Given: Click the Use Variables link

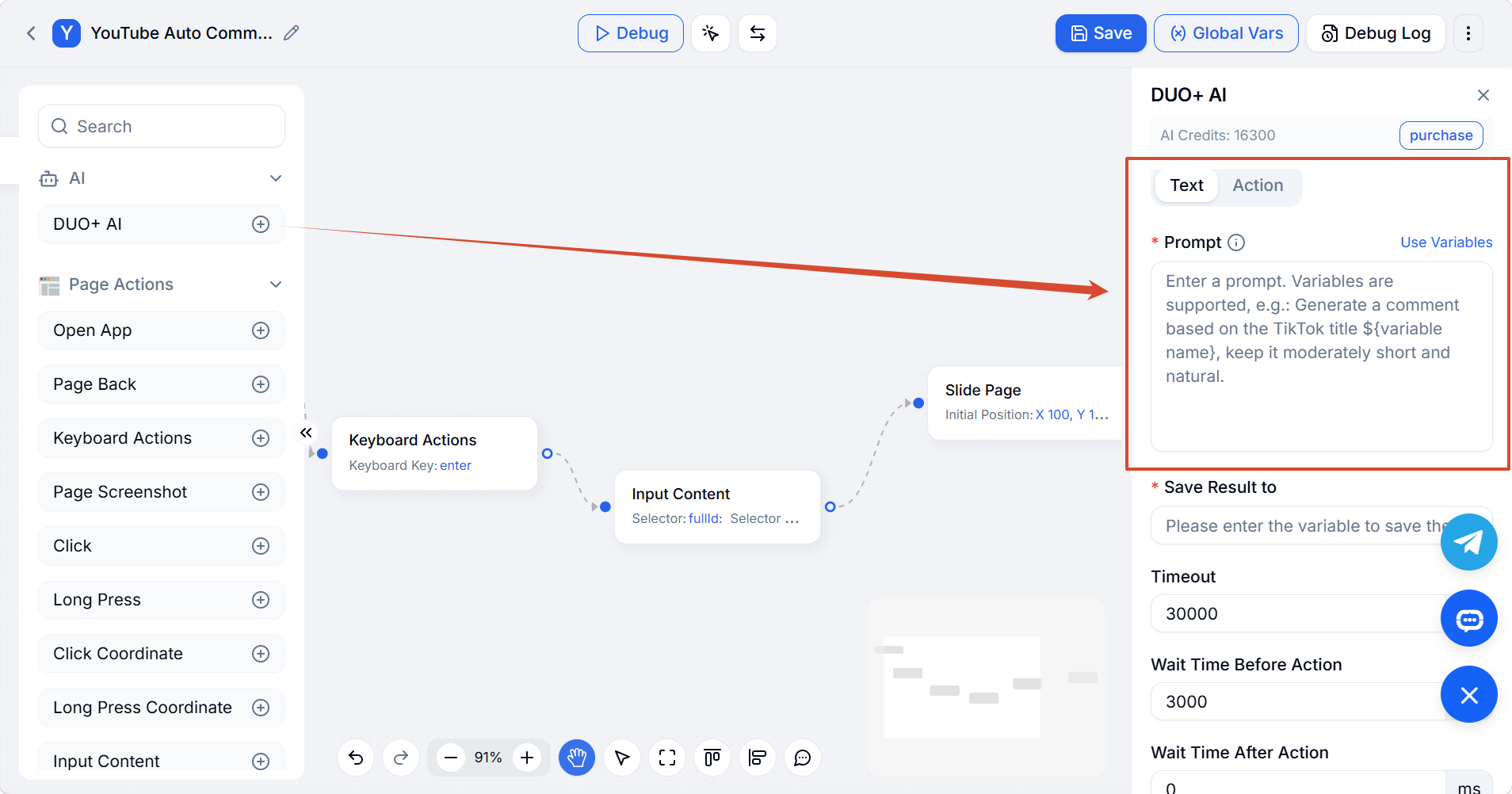Looking at the screenshot, I should tap(1446, 242).
